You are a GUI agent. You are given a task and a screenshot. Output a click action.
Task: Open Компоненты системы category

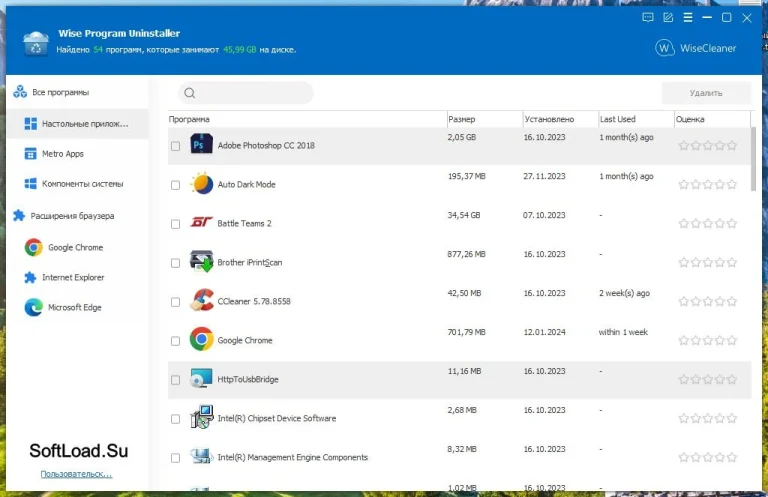point(82,184)
